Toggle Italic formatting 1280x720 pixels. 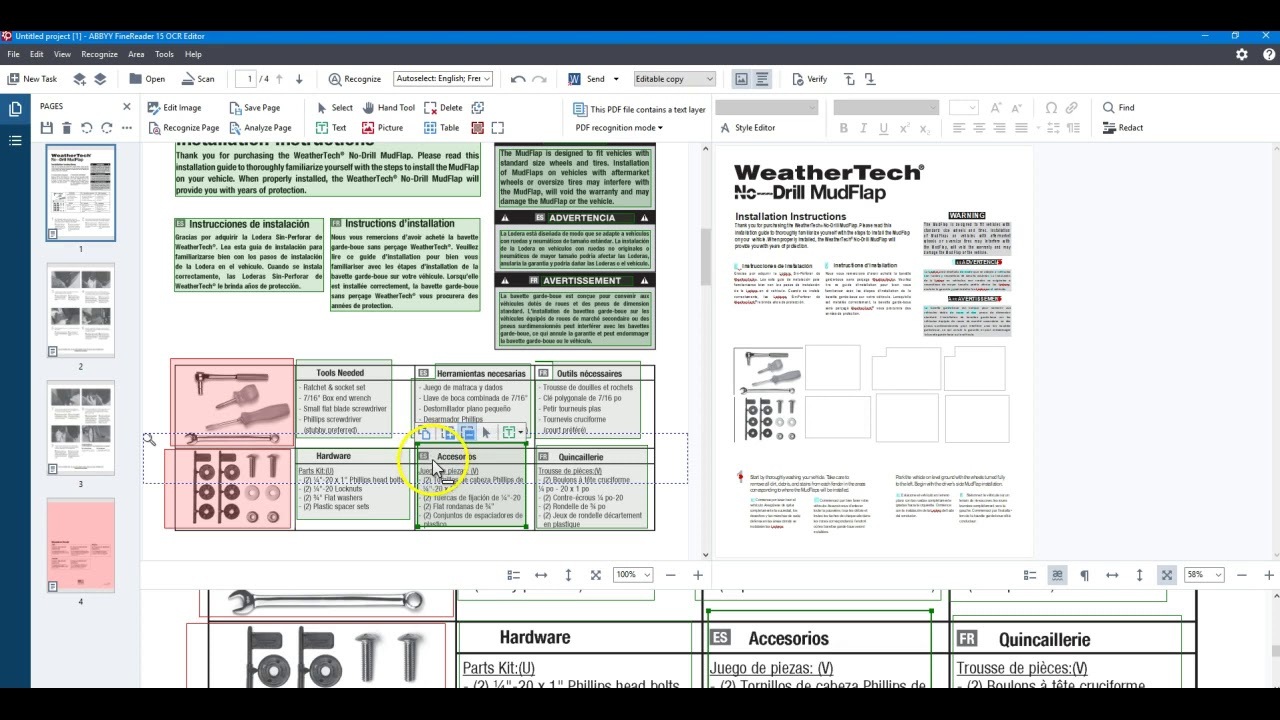864,128
